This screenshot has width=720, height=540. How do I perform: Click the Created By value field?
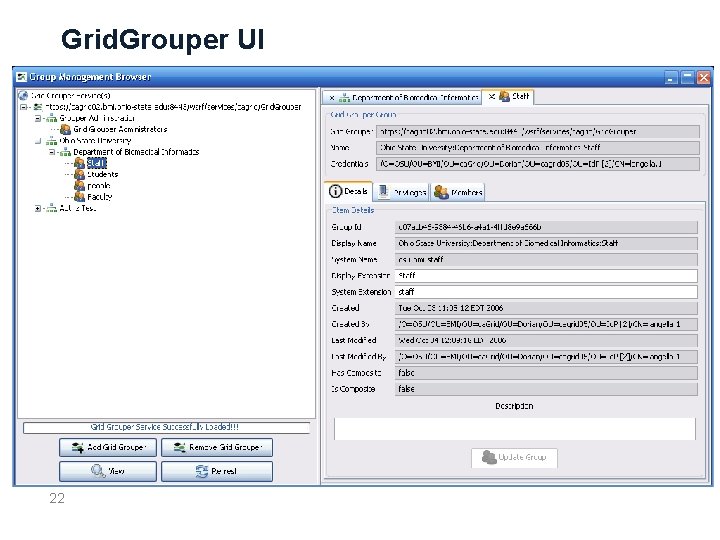click(x=546, y=324)
